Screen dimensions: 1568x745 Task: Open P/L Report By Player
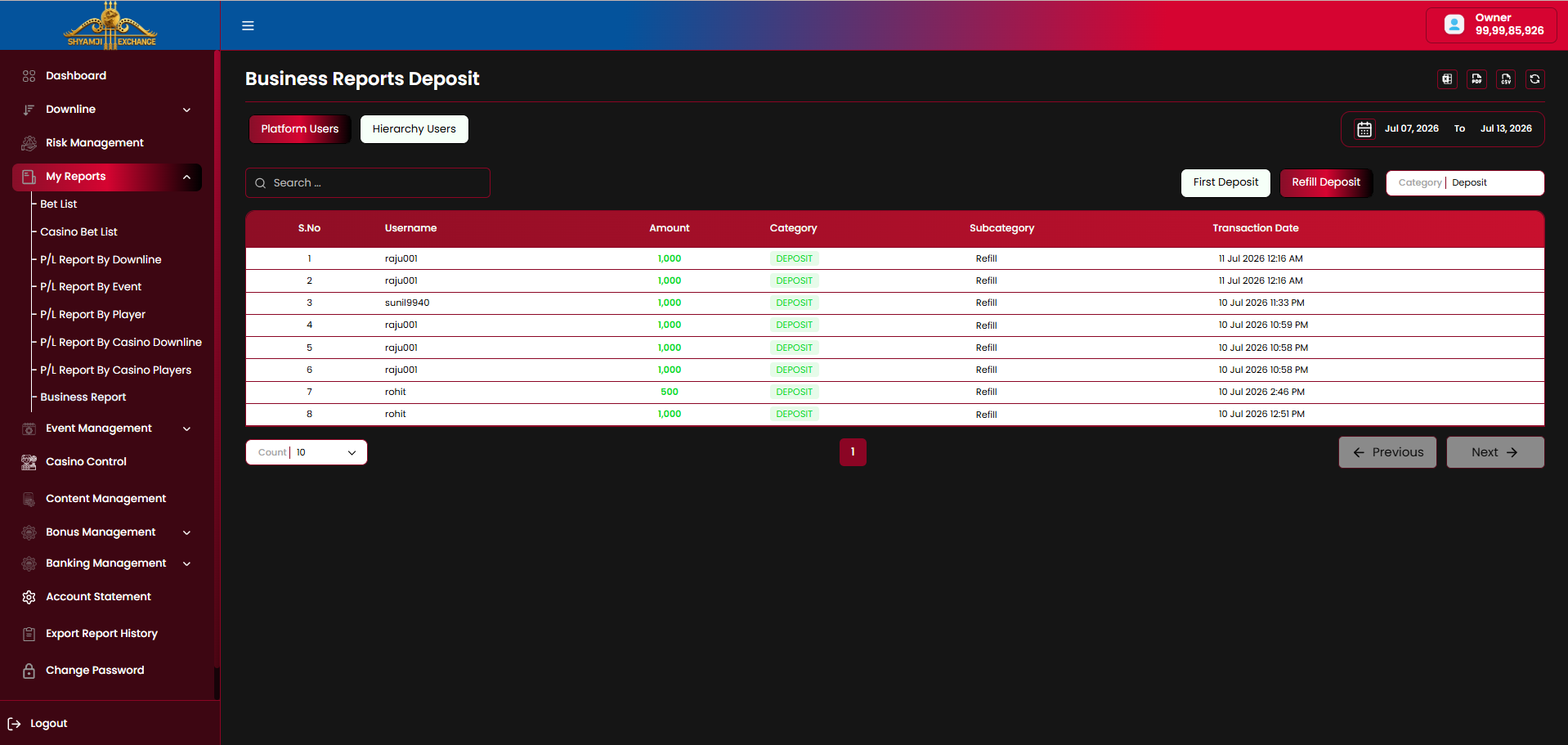pyautogui.click(x=92, y=315)
